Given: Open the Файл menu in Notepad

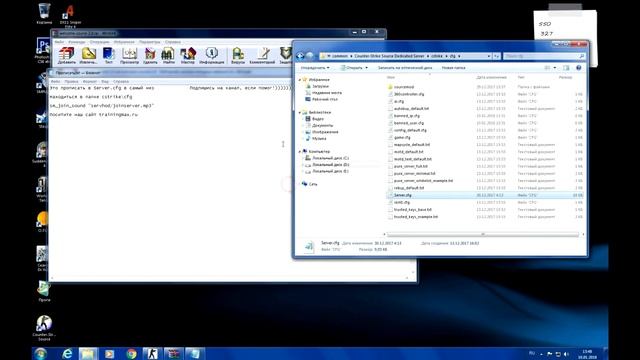Looking at the screenshot, I should tap(55, 82).
